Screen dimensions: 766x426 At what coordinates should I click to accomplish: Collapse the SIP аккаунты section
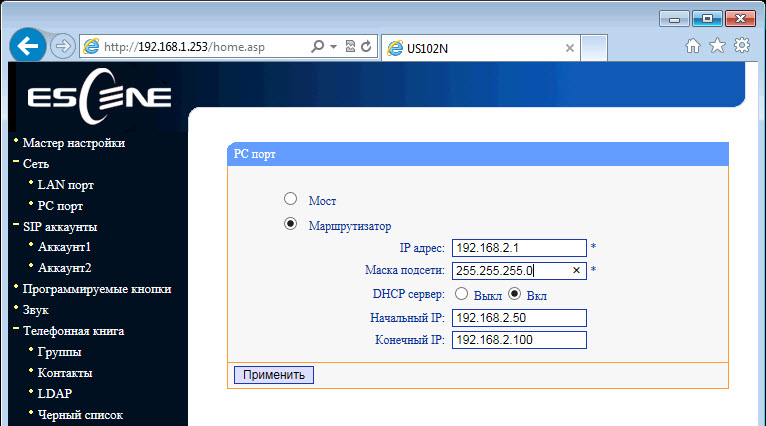coord(60,227)
